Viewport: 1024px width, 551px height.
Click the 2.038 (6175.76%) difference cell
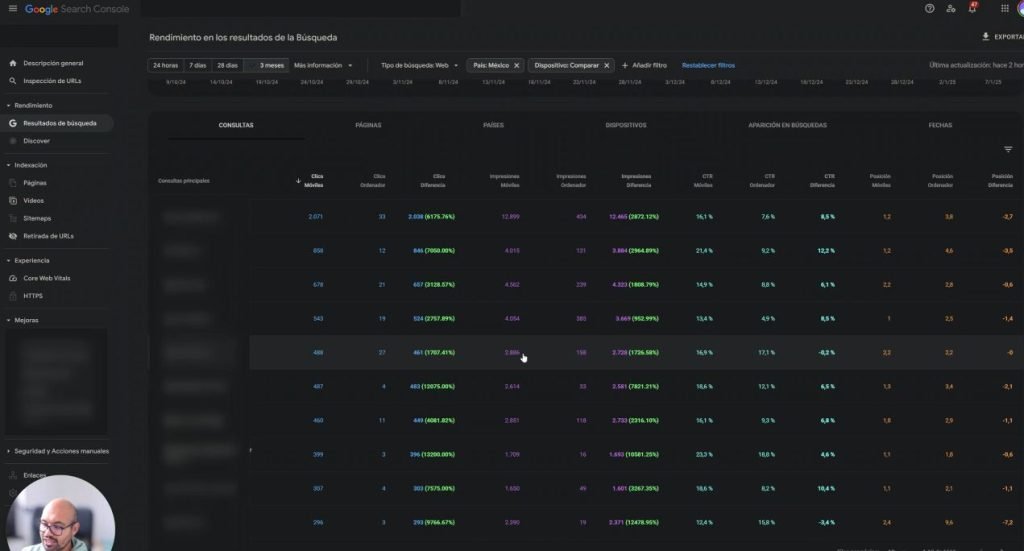[x=431, y=217]
